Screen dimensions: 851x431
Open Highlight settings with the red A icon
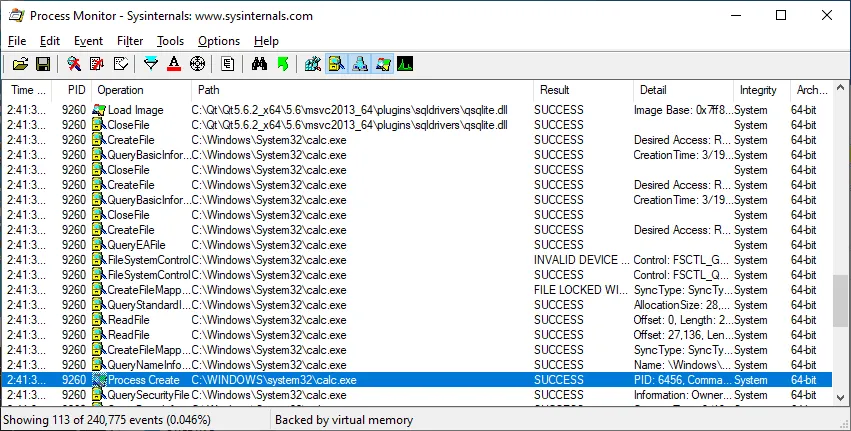[x=174, y=64]
